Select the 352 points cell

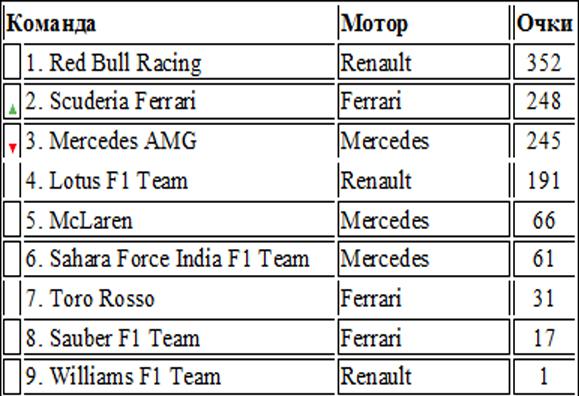point(544,62)
